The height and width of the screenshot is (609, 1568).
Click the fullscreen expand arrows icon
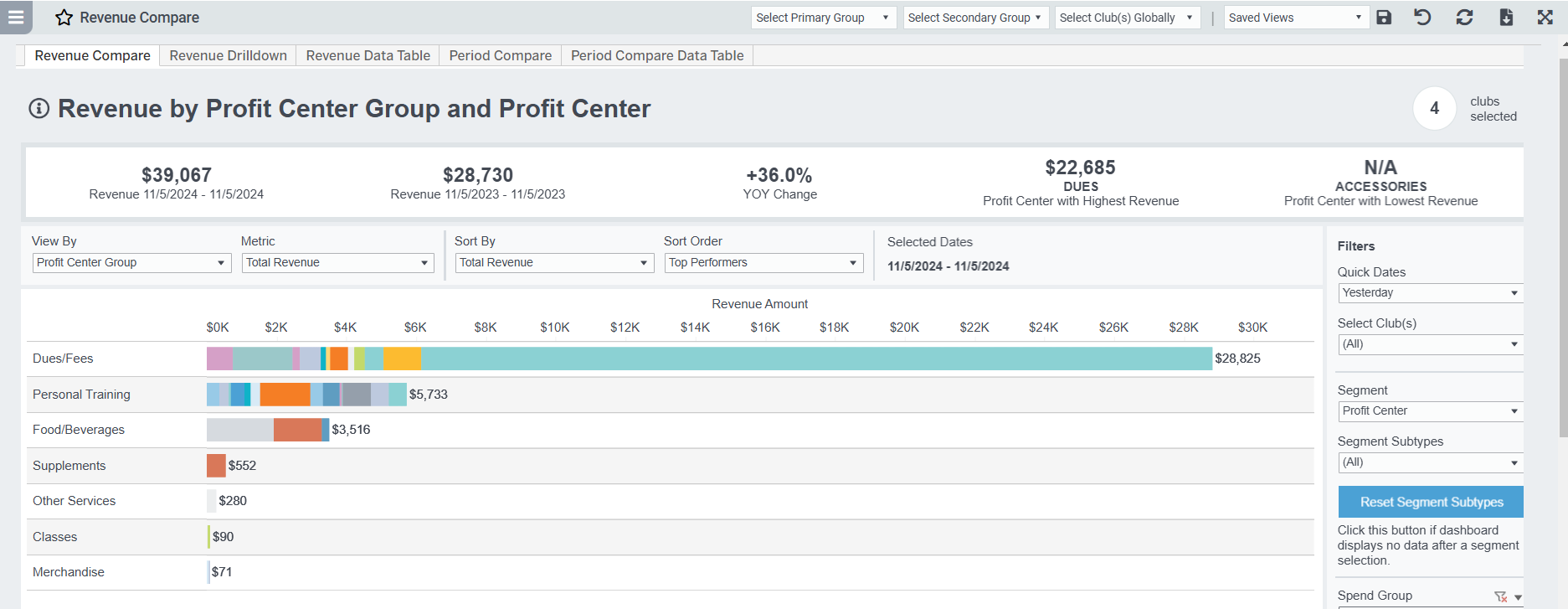coord(1545,18)
